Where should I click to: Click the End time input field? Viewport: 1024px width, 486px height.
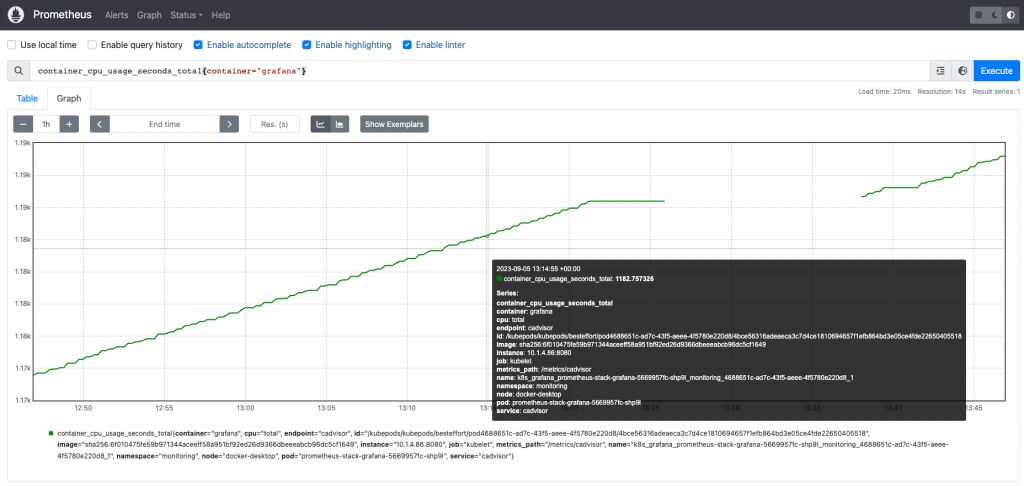[x=165, y=124]
